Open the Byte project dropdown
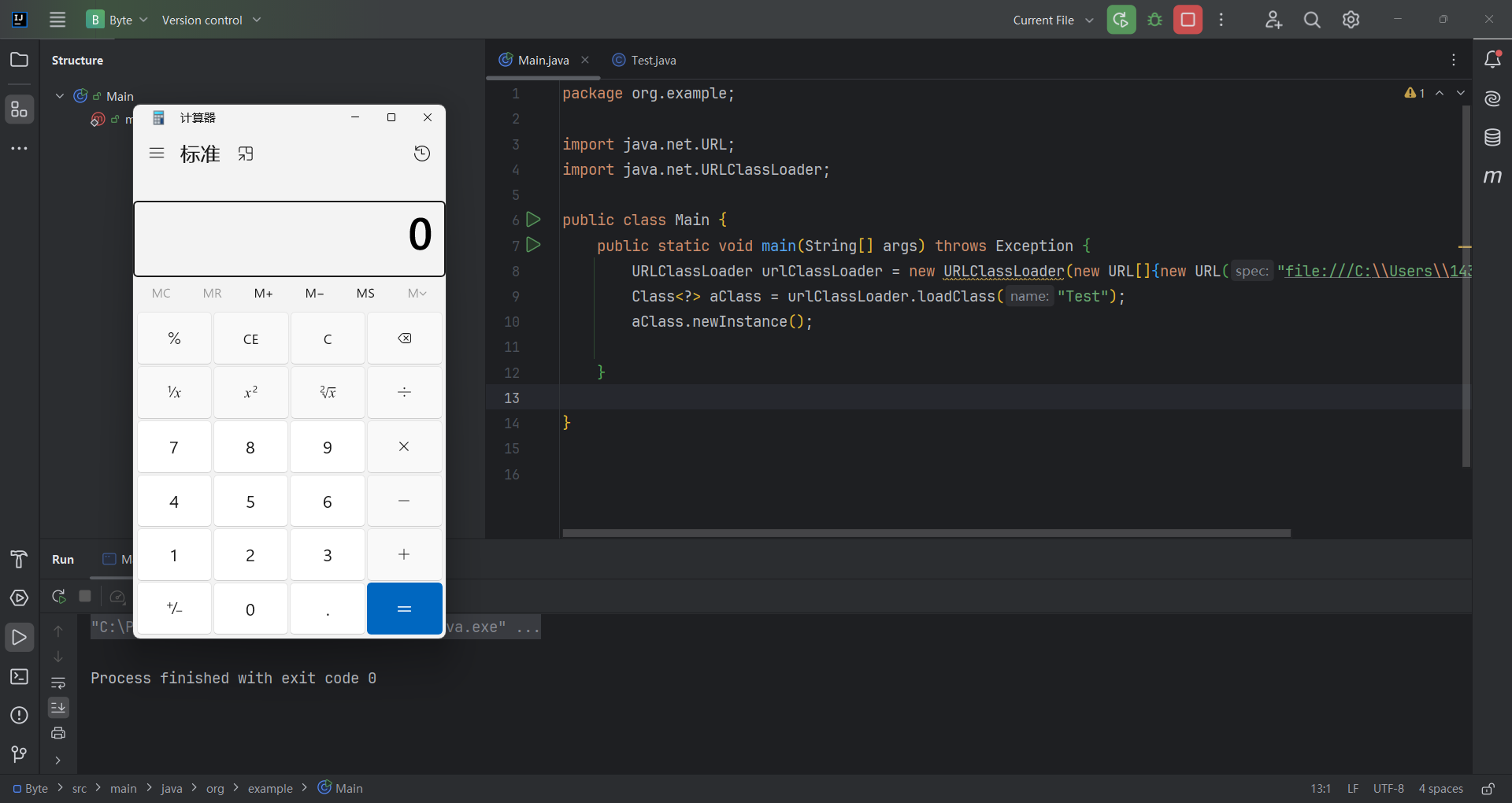Image resolution: width=1512 pixels, height=803 pixels. point(118,20)
